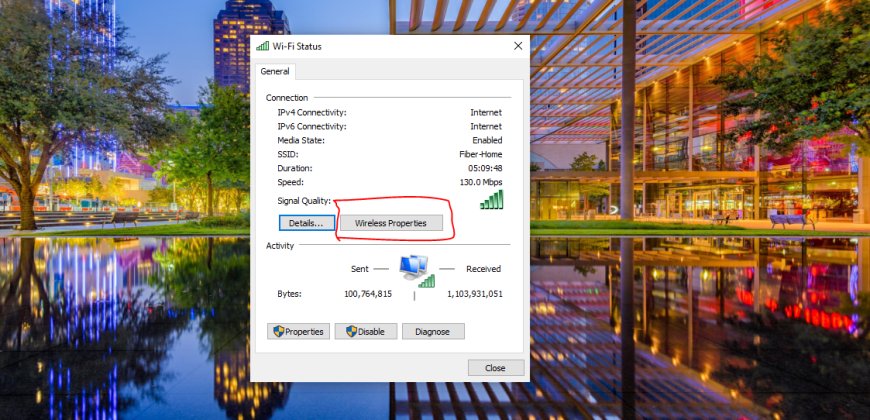Viewport: 870px width, 420px height.
Task: Click the speed value 130.0 Mbps
Action: click(x=481, y=182)
